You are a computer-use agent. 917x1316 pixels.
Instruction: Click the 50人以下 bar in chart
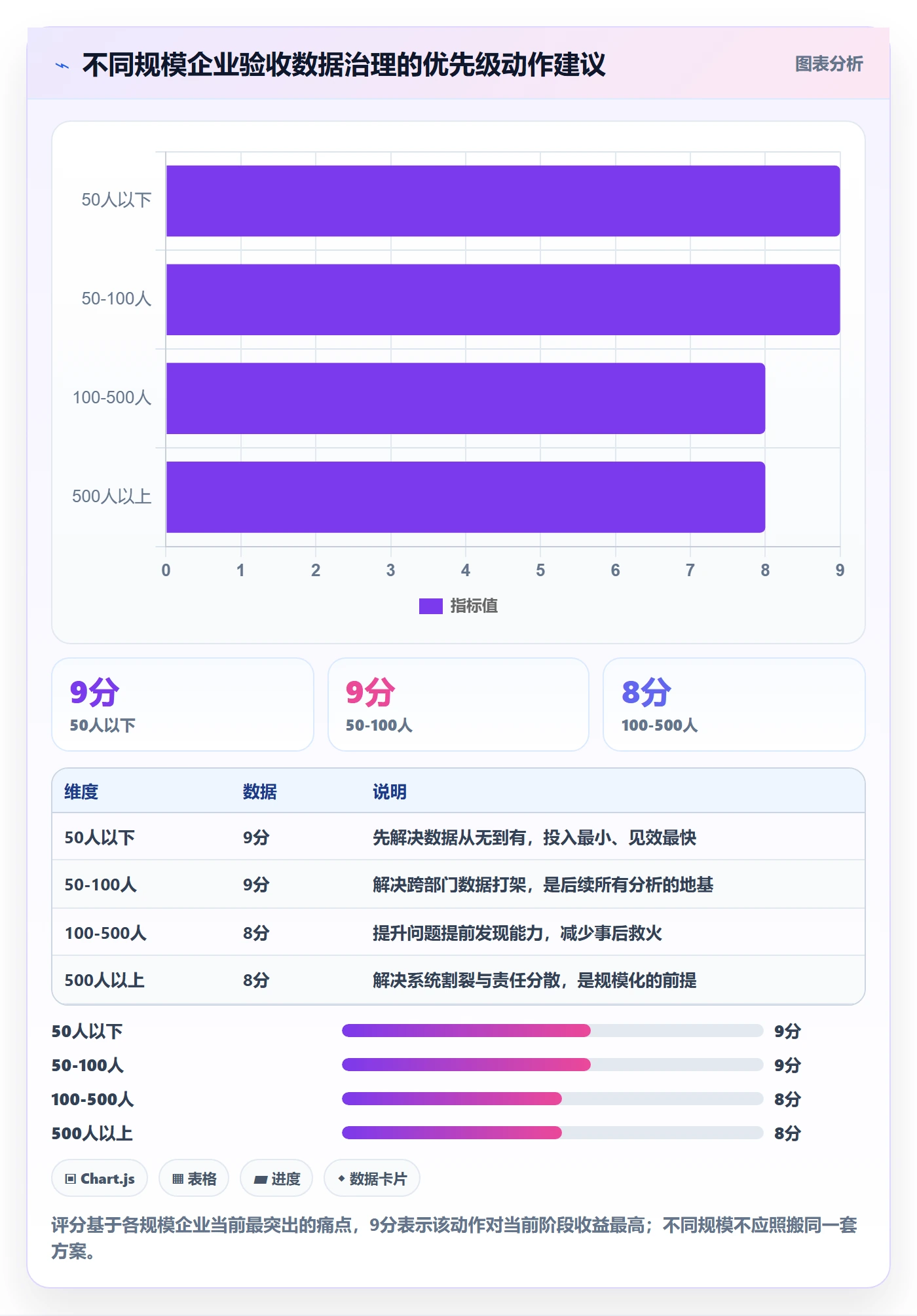click(502, 201)
